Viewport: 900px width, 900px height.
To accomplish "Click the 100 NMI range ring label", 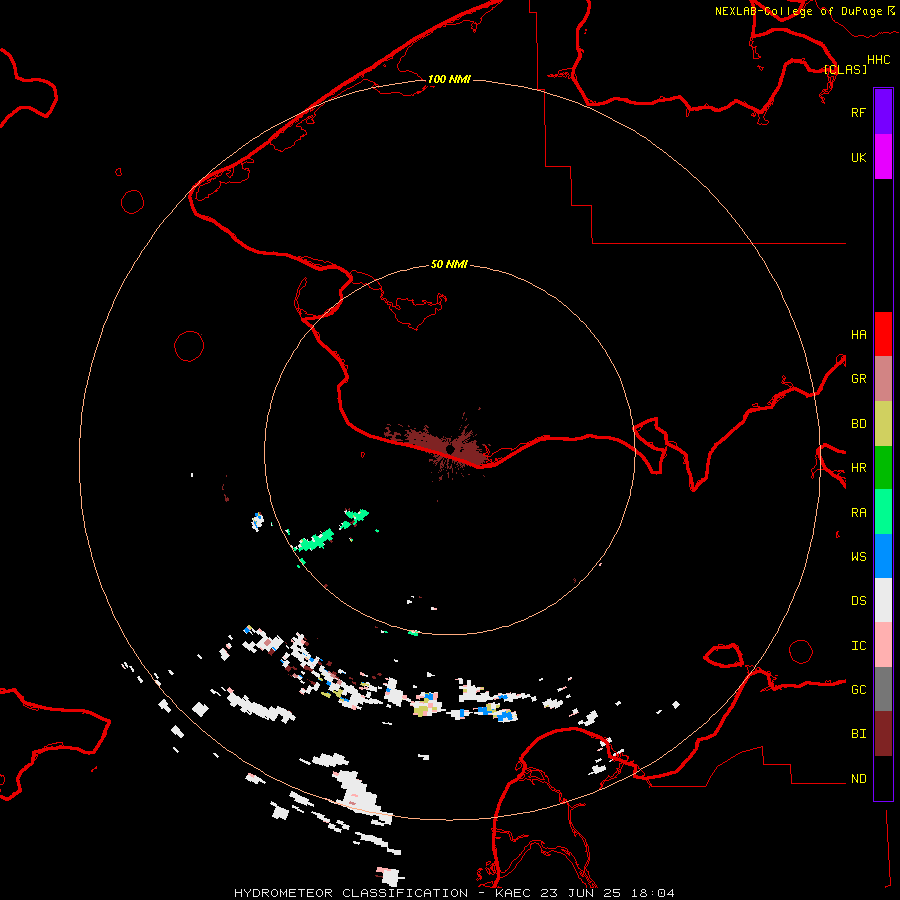I will tap(449, 79).
